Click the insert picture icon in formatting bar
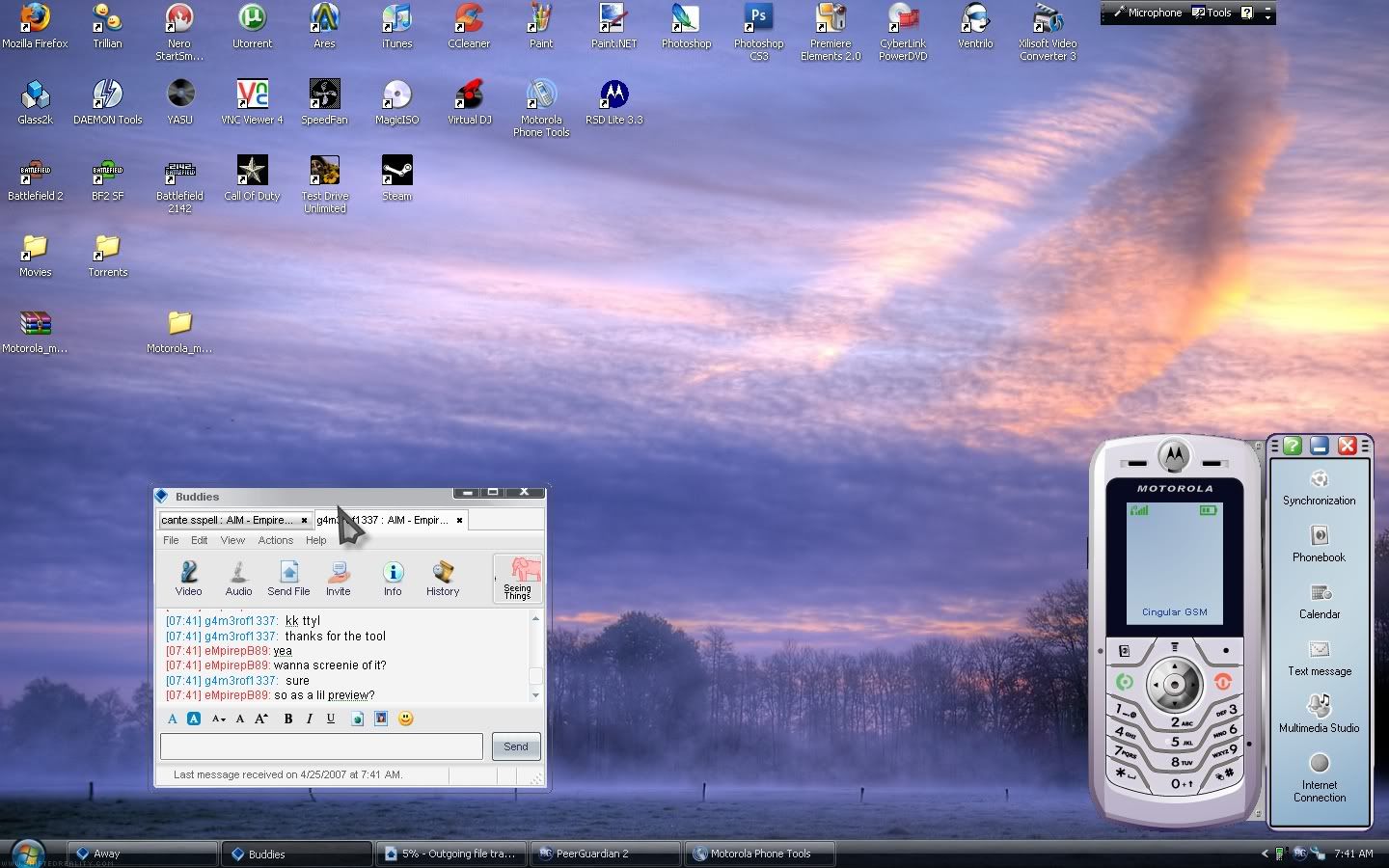This screenshot has height=868, width=1389. tap(381, 719)
